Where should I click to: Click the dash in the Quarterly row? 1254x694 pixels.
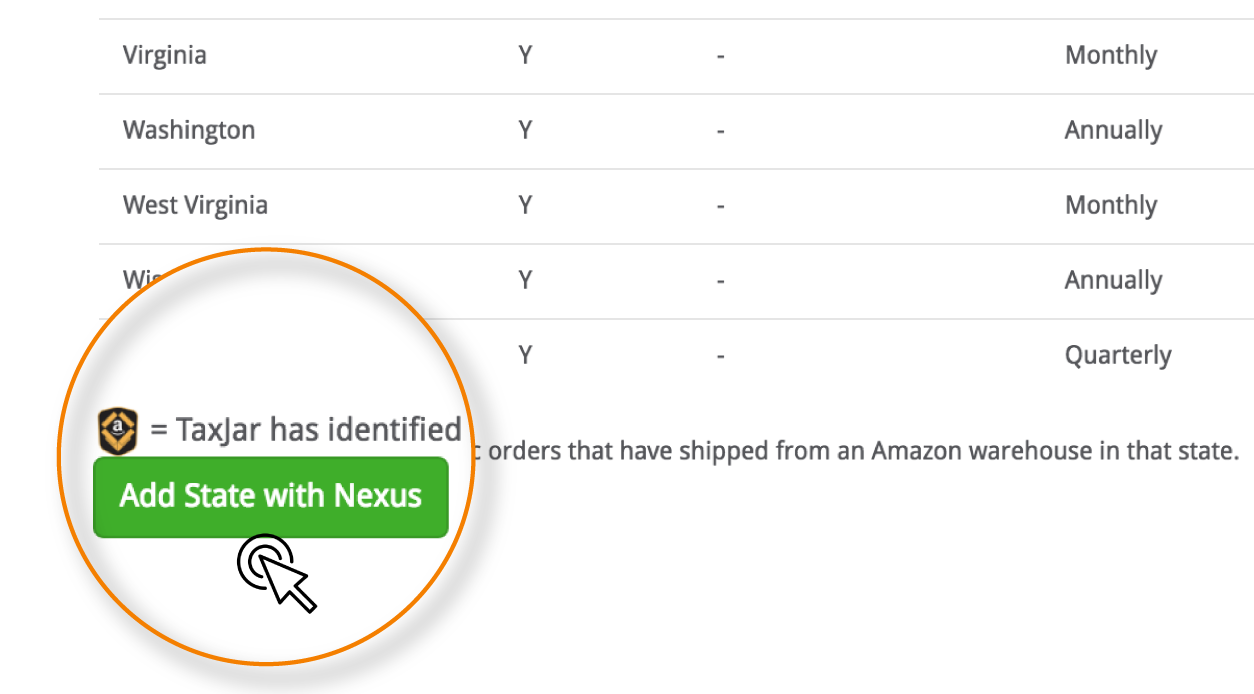720,356
